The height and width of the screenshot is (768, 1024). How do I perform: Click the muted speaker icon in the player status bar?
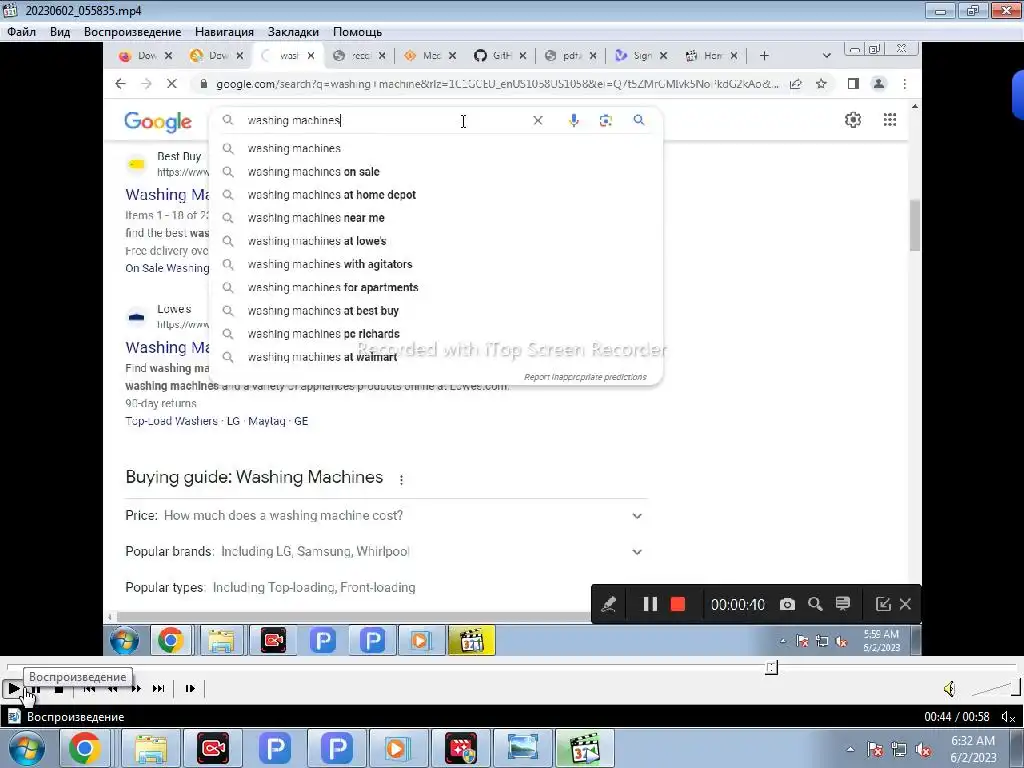1008,717
